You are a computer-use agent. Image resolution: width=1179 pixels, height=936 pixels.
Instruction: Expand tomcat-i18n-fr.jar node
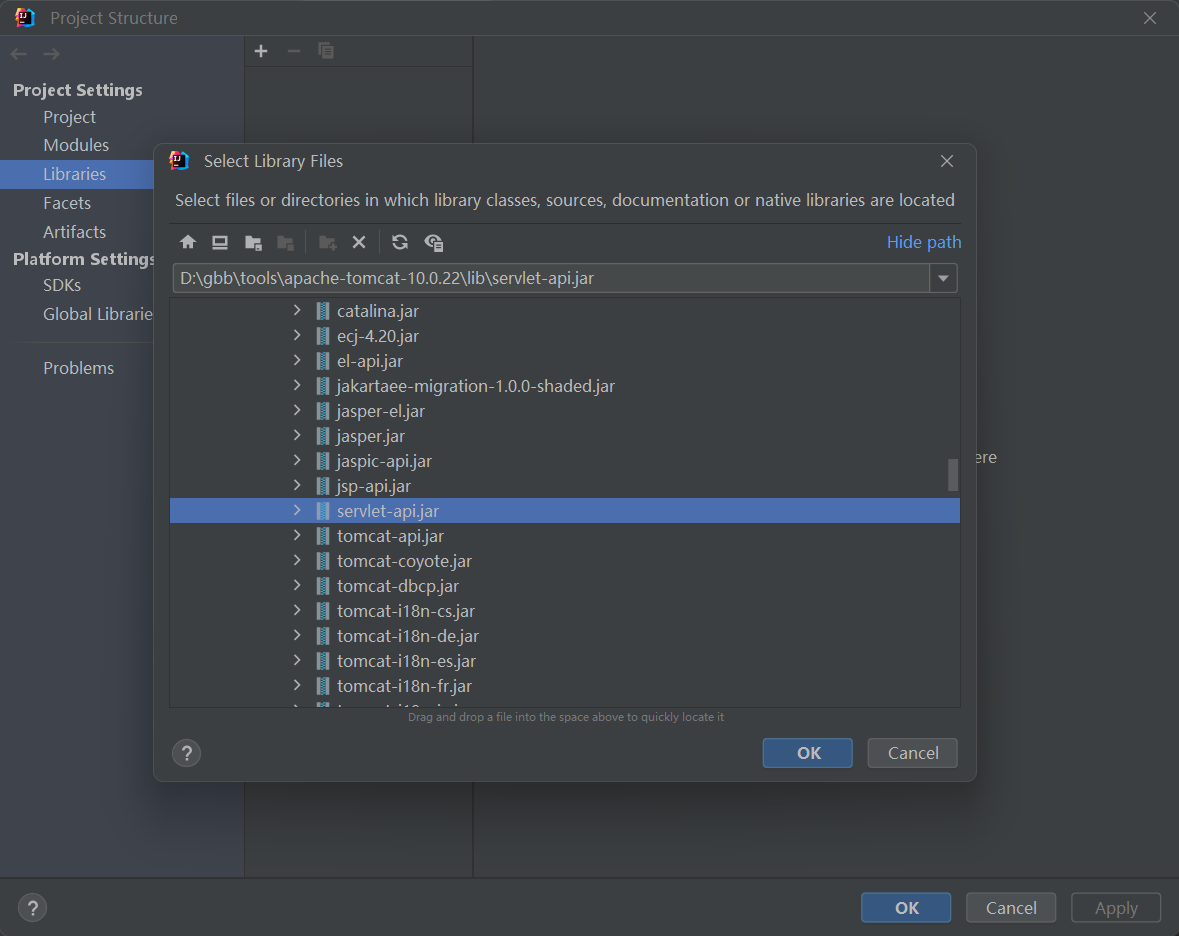(x=297, y=686)
